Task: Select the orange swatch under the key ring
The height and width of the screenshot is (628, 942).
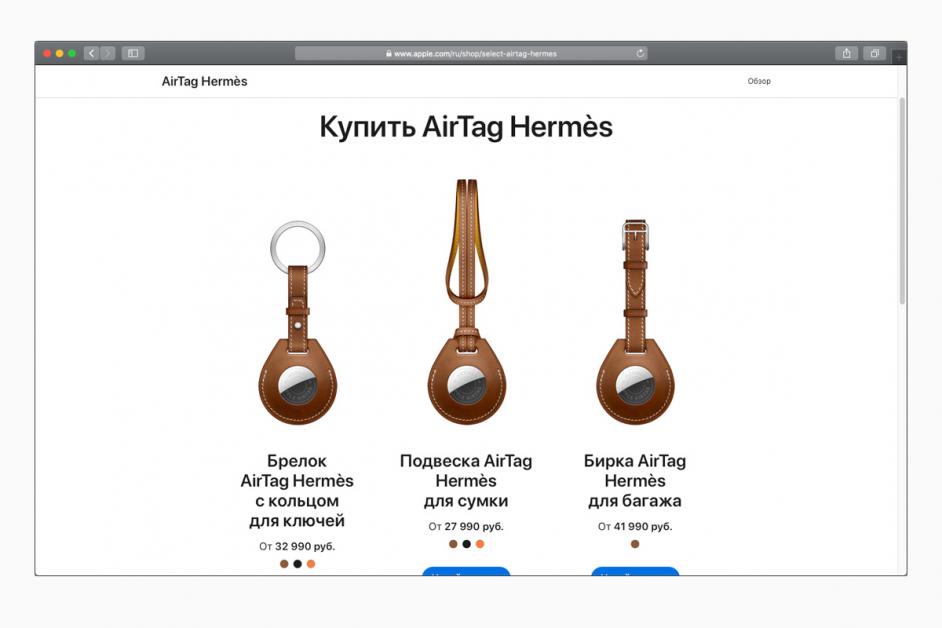Action: pos(311,564)
